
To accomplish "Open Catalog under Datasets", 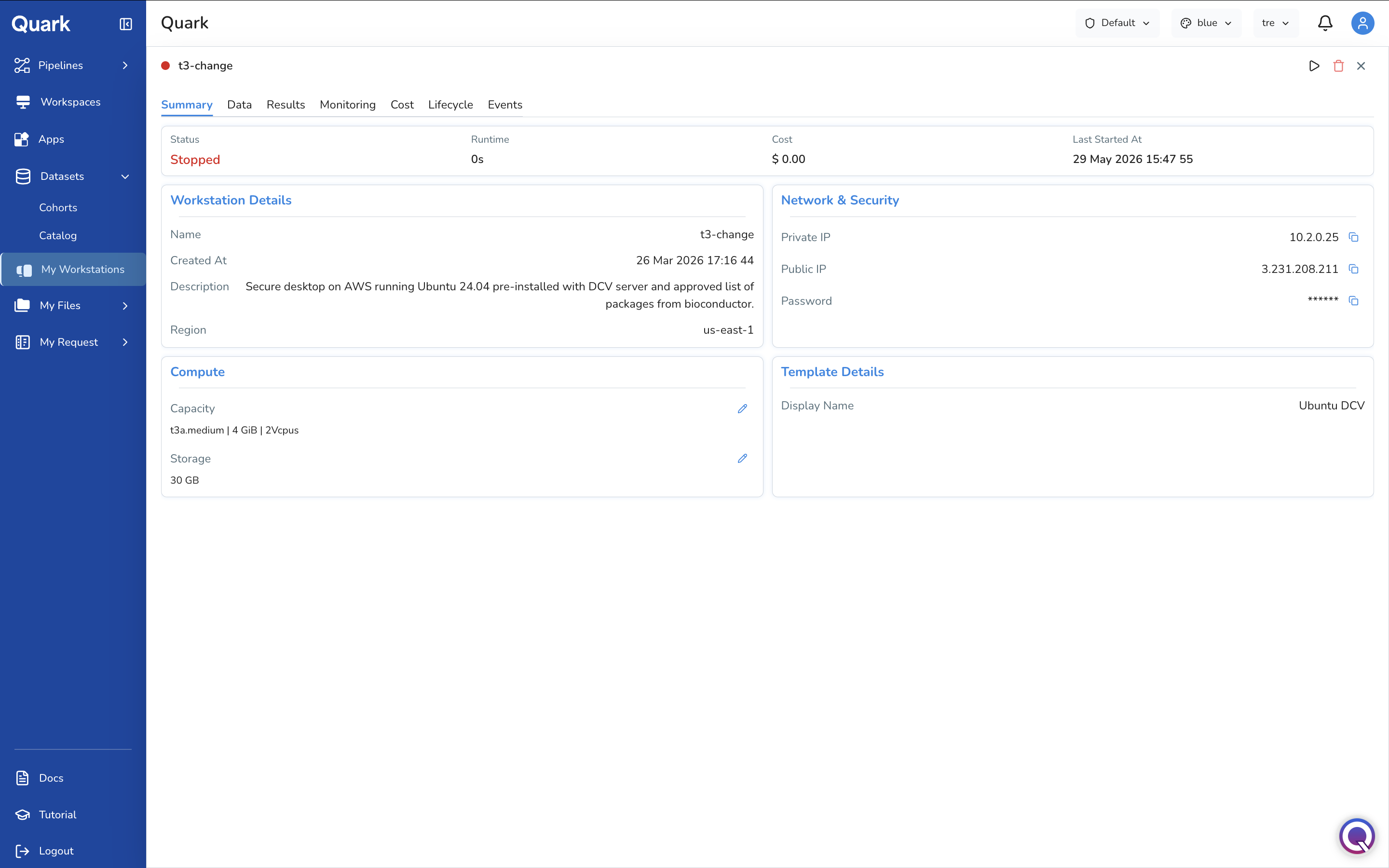I will pos(58,235).
